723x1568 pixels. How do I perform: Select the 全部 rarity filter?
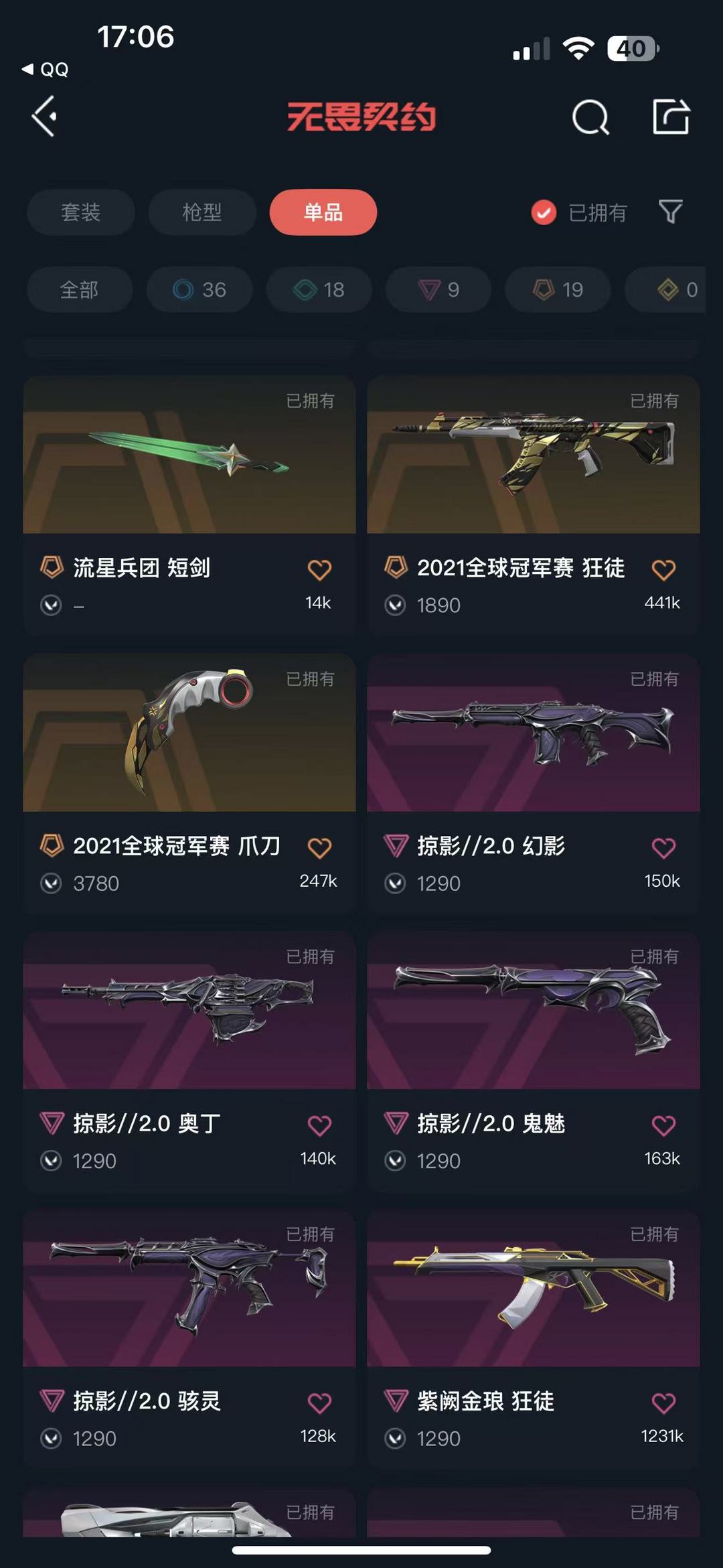(x=80, y=289)
